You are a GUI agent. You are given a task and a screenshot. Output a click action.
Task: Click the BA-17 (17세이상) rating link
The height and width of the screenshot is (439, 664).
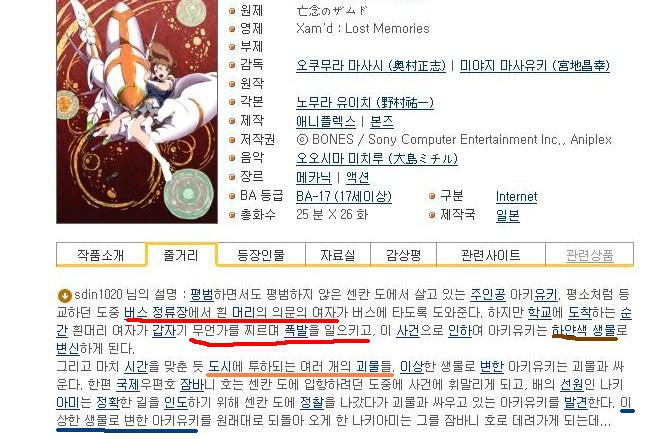coord(344,196)
